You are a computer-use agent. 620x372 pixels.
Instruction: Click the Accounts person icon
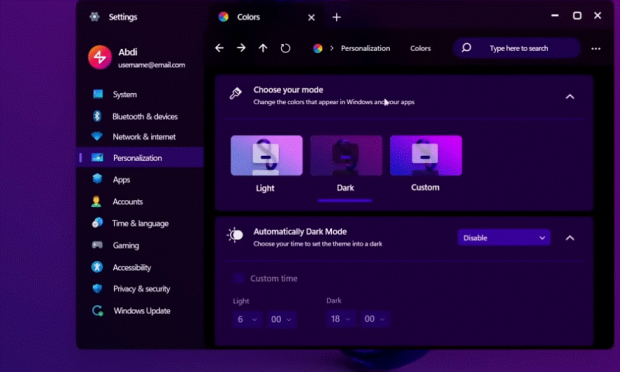[96, 201]
